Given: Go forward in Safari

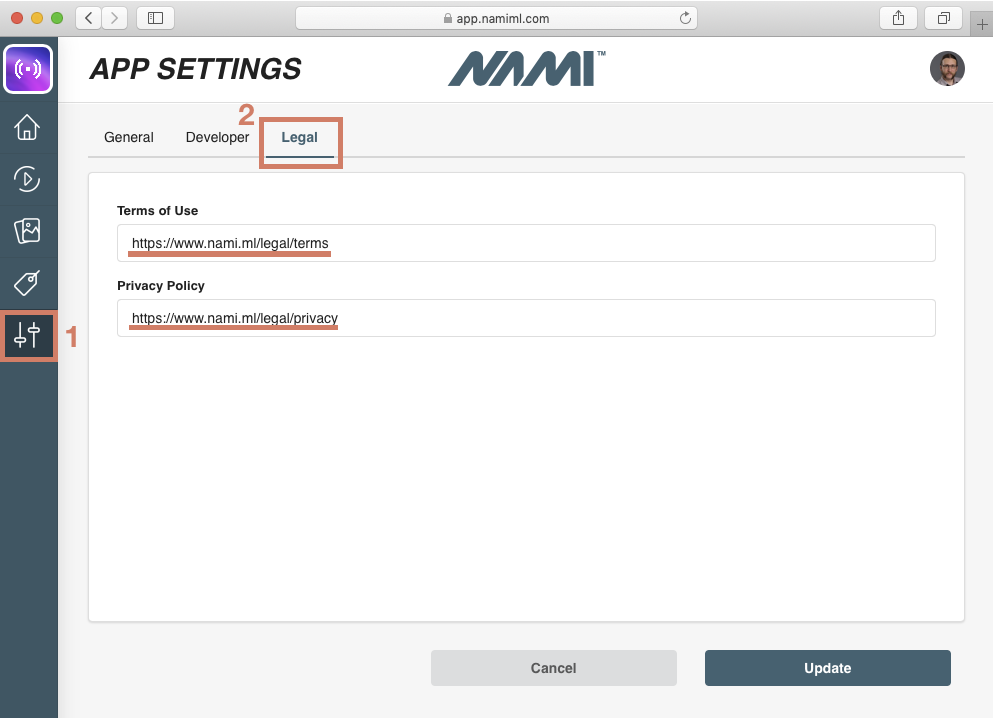Looking at the screenshot, I should (x=115, y=18).
